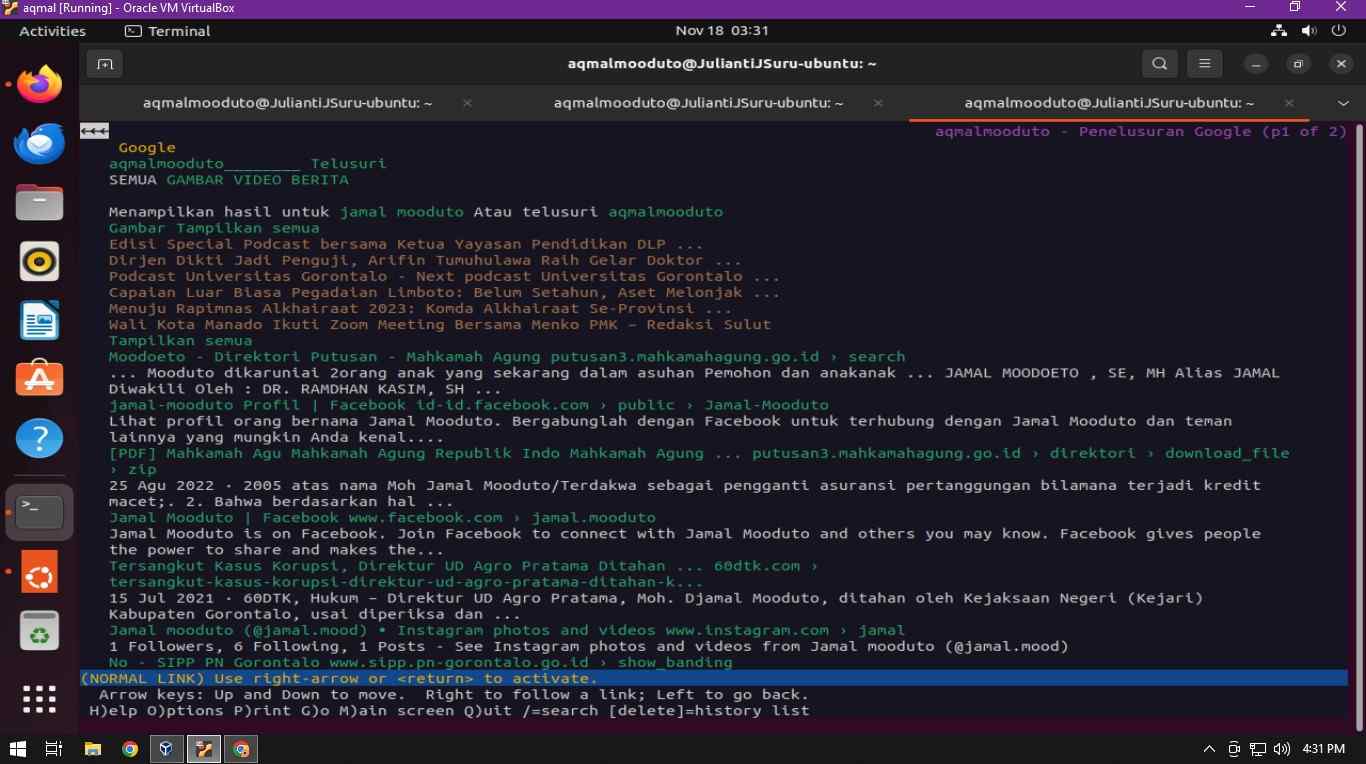
Task: Open the terminal hamburger menu
Action: click(x=1205, y=64)
